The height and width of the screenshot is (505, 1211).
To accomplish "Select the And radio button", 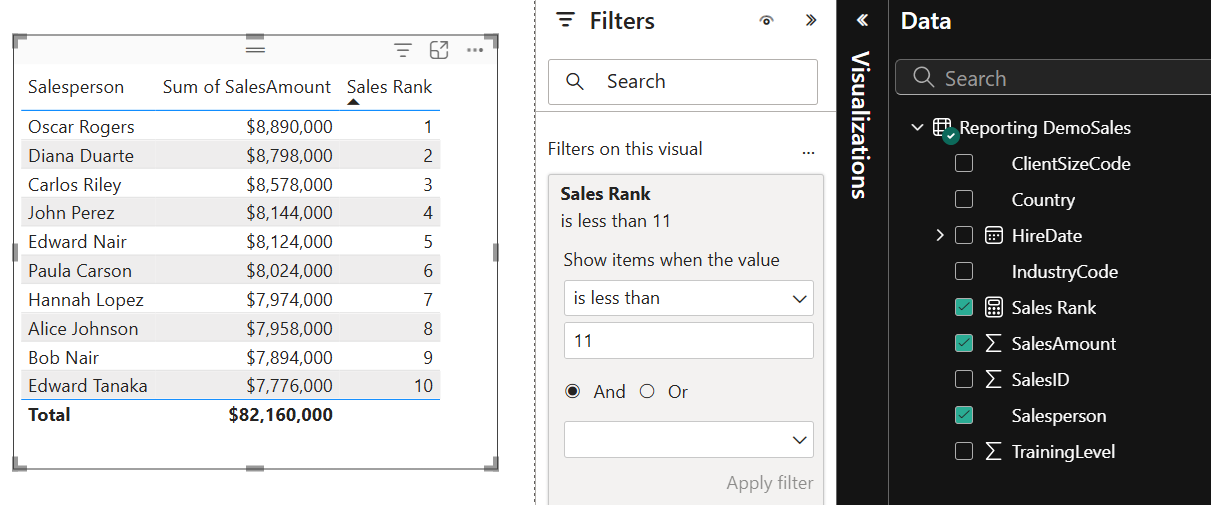I will click(572, 392).
